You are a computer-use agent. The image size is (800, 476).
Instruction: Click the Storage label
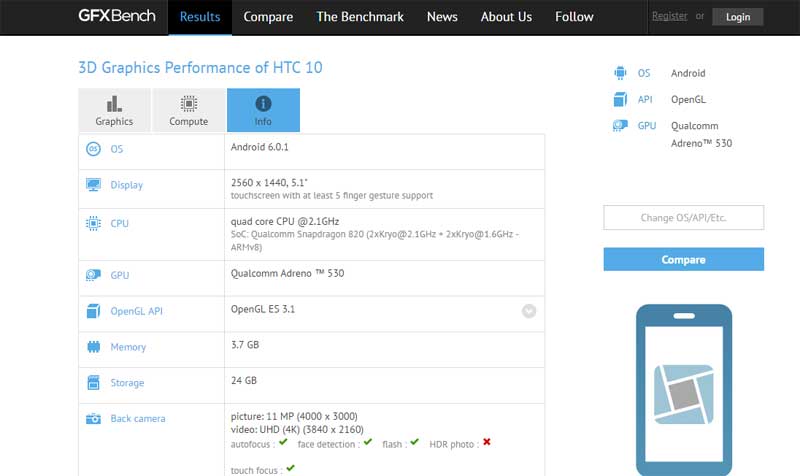tap(127, 383)
